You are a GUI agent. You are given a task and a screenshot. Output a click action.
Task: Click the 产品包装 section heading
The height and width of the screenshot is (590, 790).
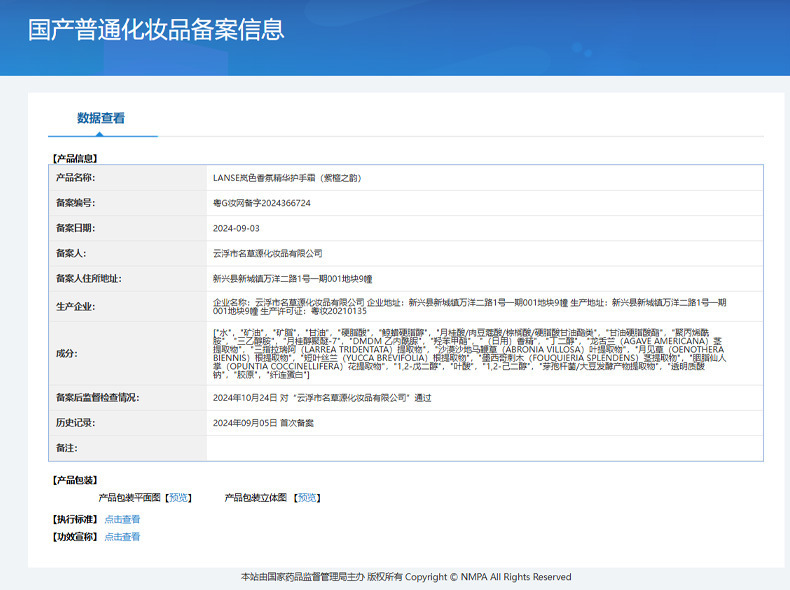click(75, 480)
